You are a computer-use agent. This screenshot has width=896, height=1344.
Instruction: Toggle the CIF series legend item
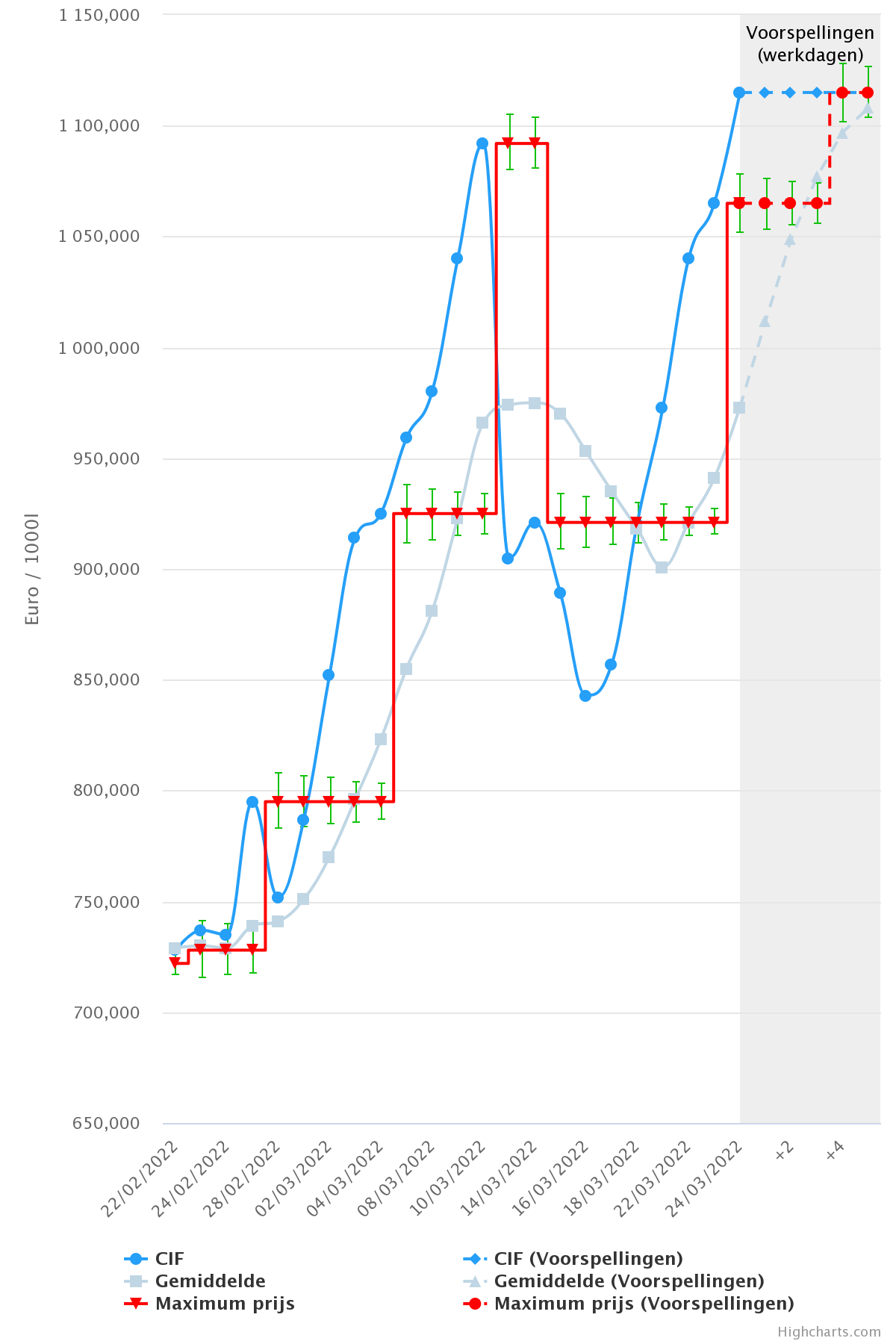(169, 1259)
